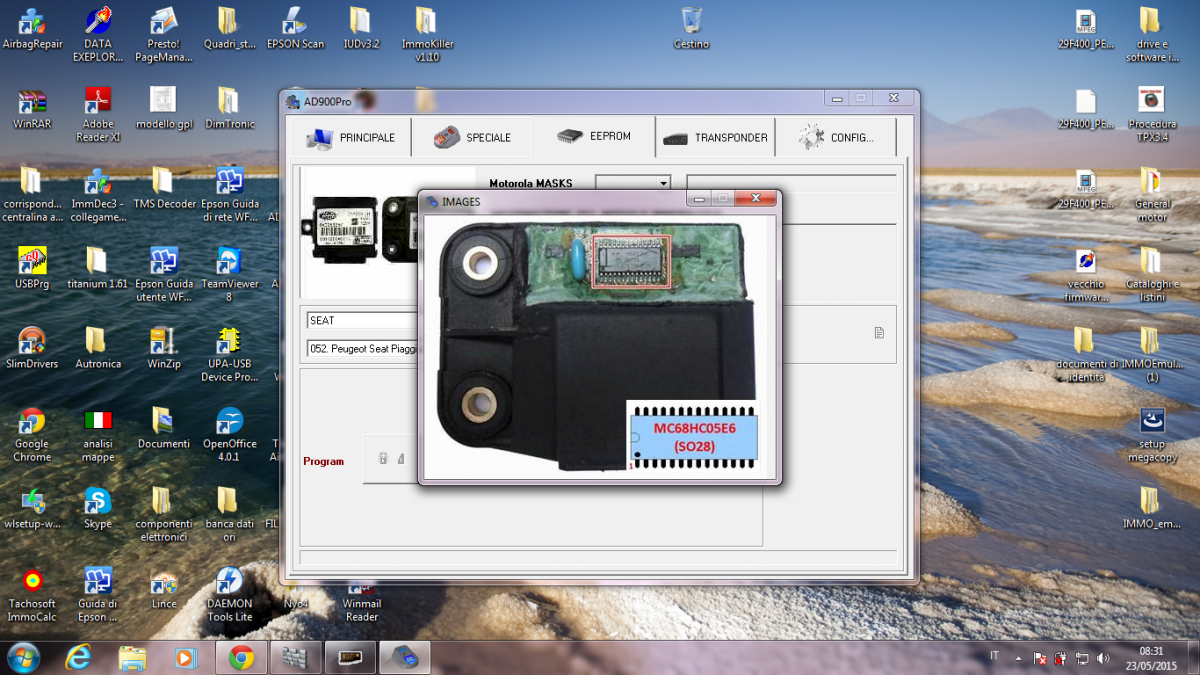Open documenti di identita folder
Image resolution: width=1200 pixels, height=675 pixels.
tap(1086, 353)
